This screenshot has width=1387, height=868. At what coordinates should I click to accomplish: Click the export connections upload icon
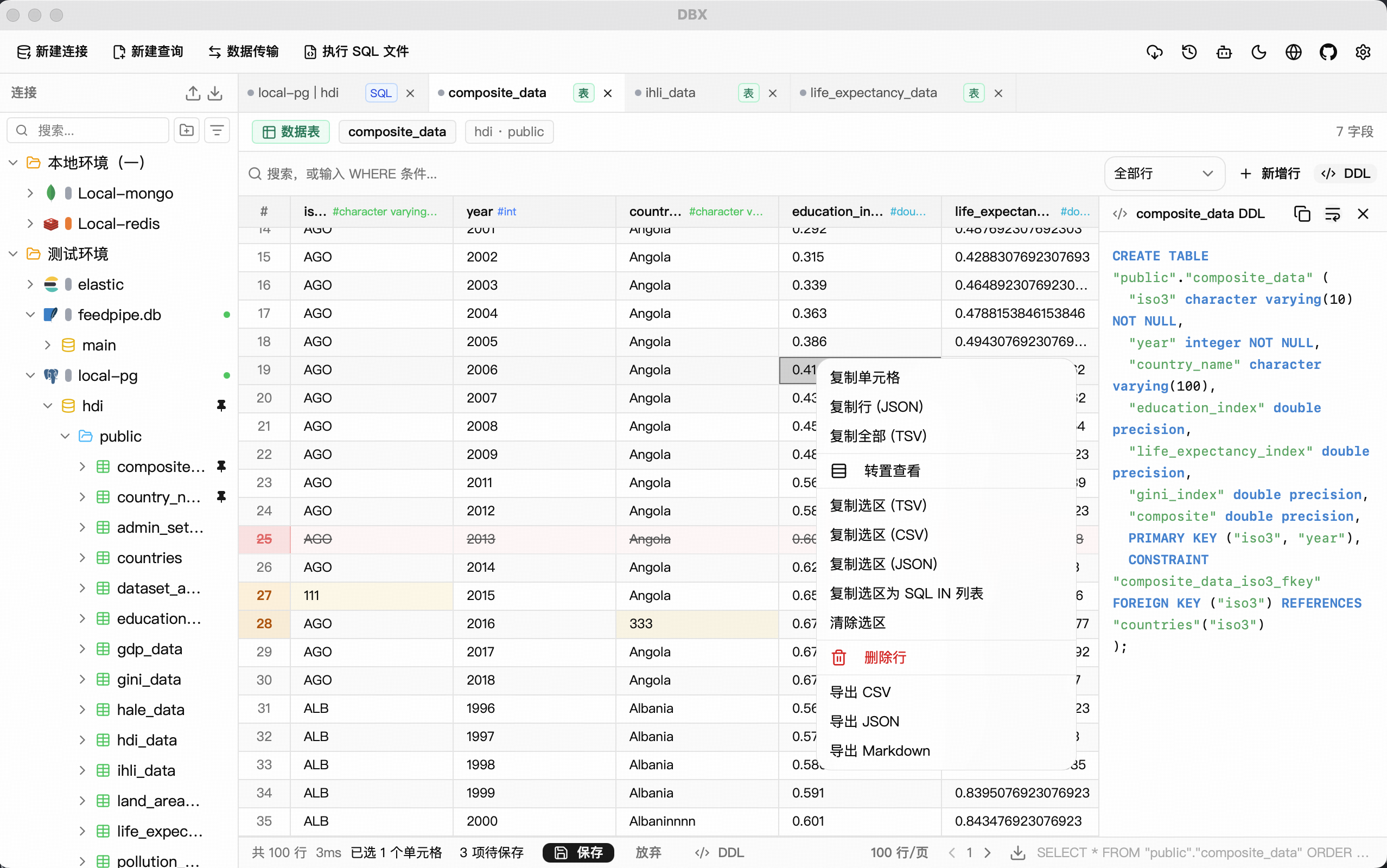(193, 93)
